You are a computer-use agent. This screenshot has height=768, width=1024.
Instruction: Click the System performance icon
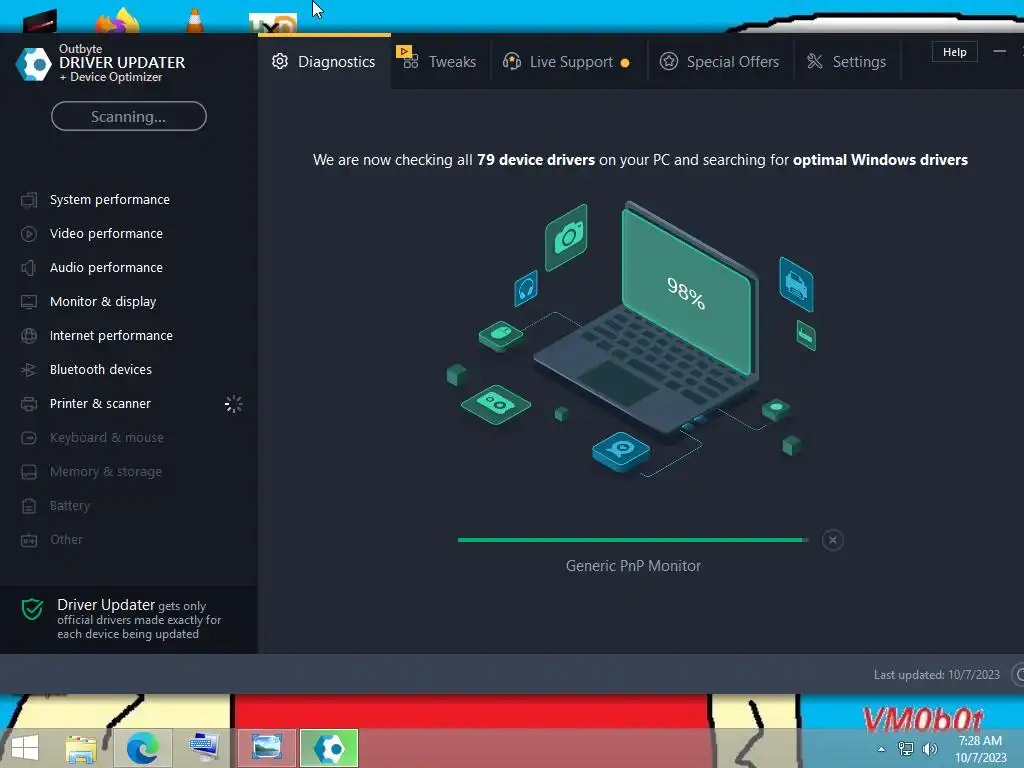(29, 200)
